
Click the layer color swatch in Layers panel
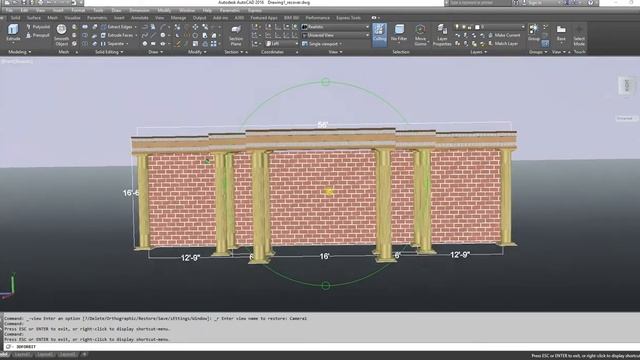(477, 27)
